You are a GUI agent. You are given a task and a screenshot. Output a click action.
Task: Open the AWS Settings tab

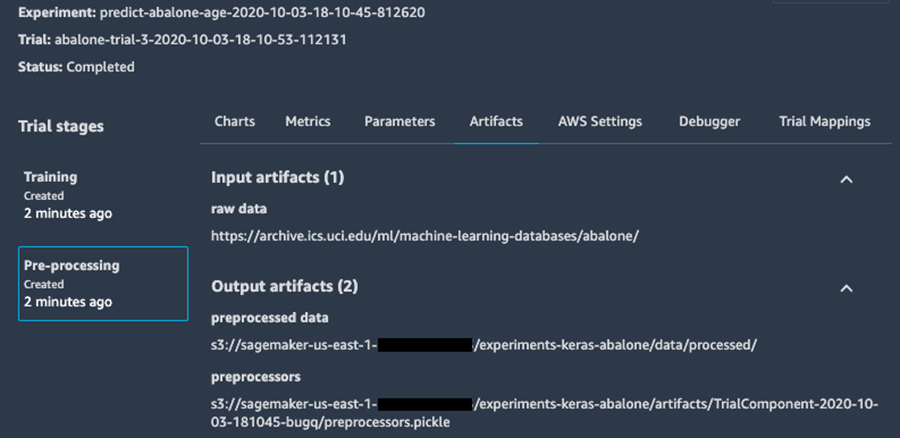point(600,122)
